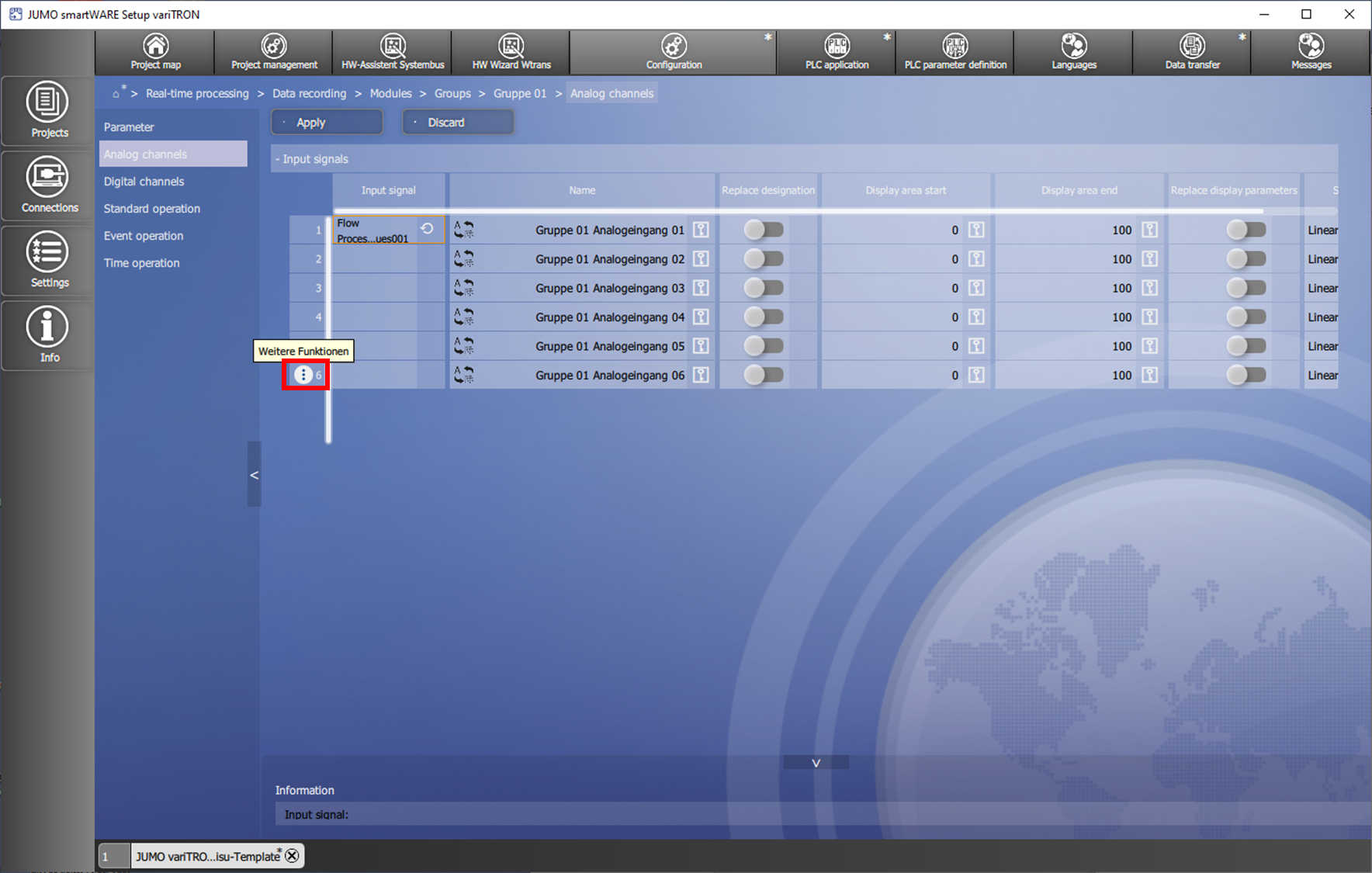Click the help icon next to Analogeingang 03 name

tap(701, 288)
